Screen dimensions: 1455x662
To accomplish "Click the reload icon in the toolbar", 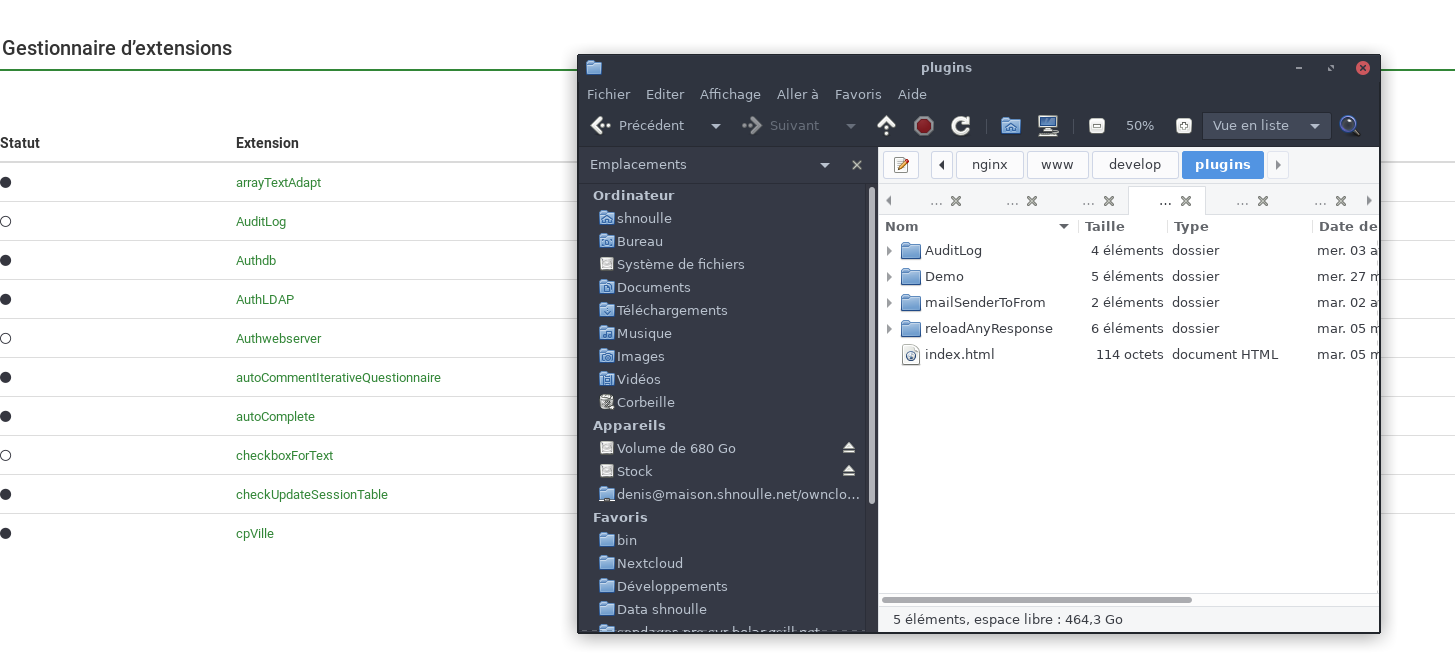I will pos(960,126).
